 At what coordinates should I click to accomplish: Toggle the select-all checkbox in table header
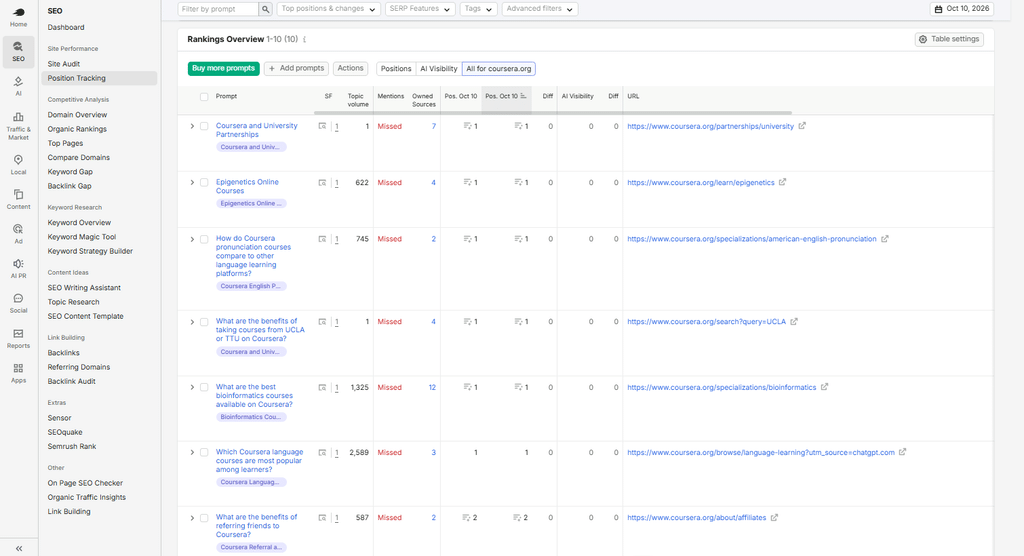(204, 97)
